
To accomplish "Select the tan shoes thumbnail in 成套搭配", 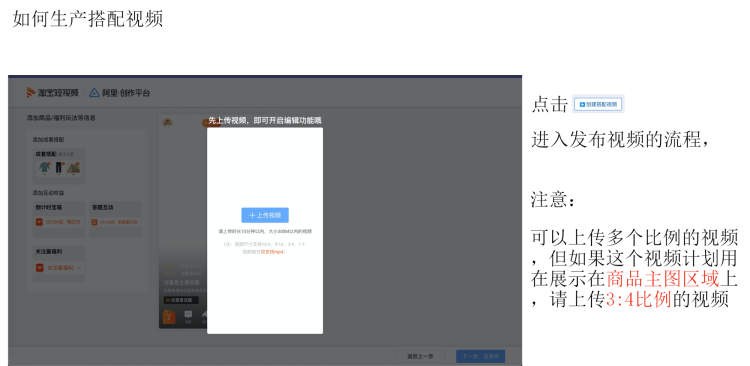I will pos(74,167).
